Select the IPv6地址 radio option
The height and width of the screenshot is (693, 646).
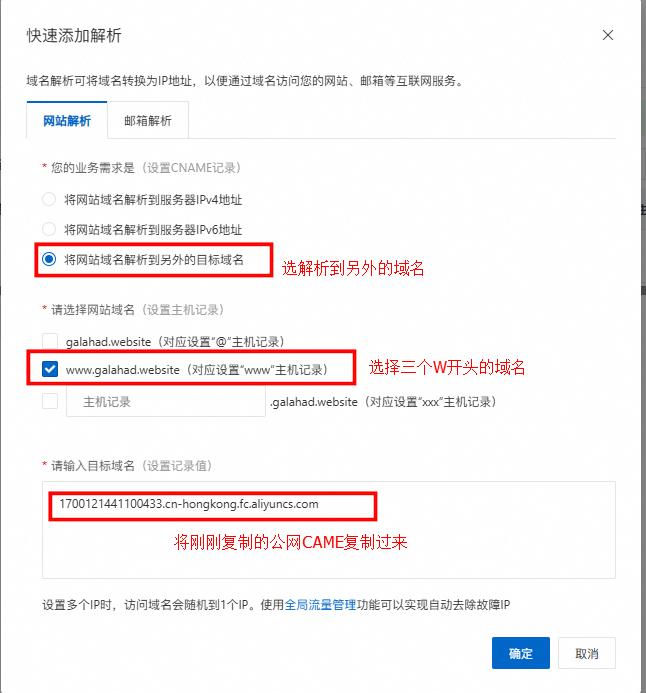(49, 229)
